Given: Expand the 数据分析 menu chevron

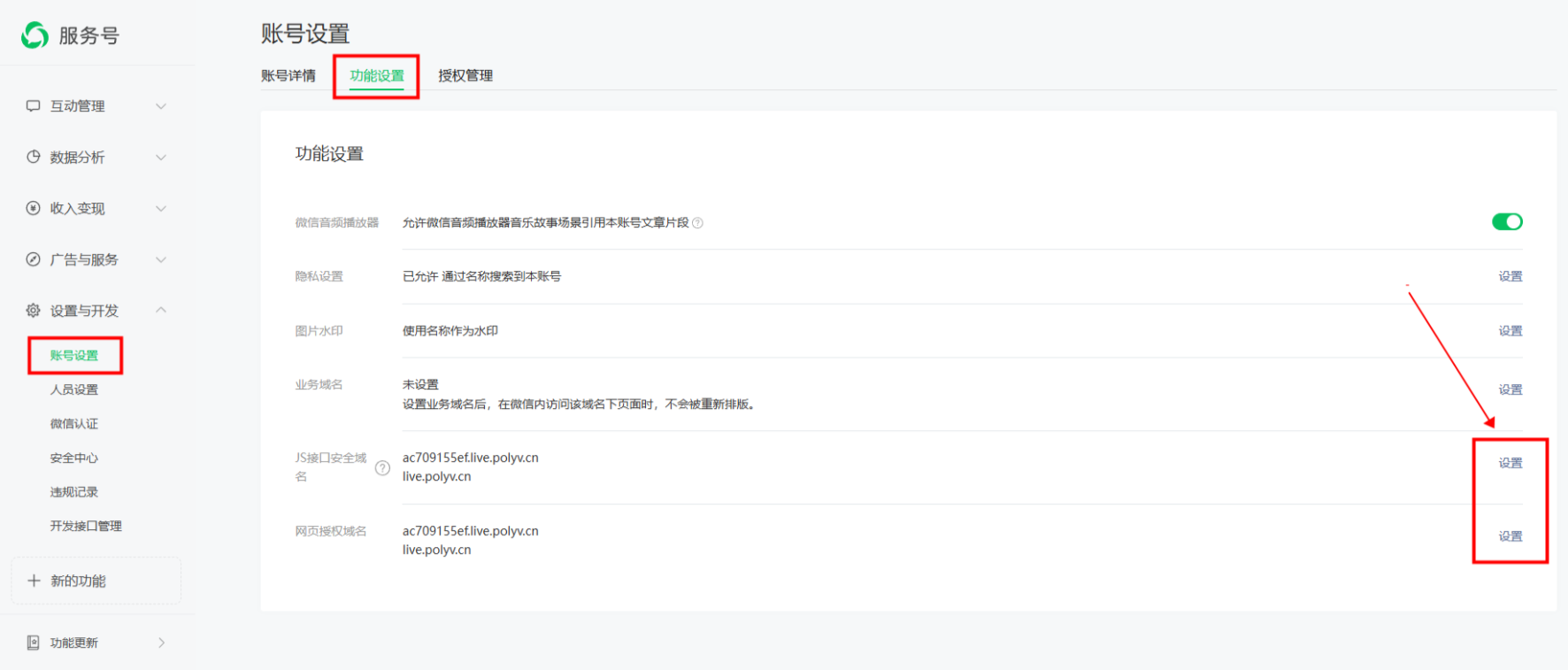Looking at the screenshot, I should click(161, 158).
